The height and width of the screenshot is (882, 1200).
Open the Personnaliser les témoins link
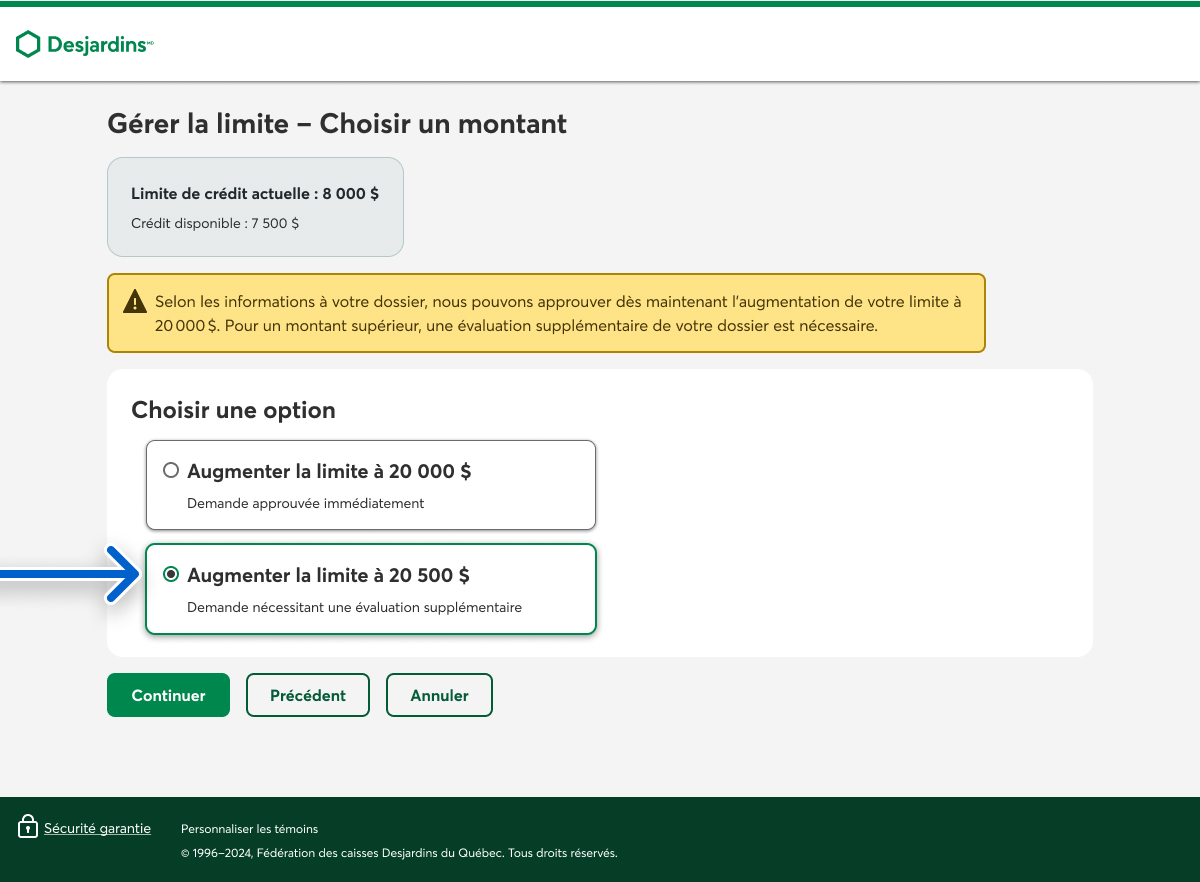[249, 829]
